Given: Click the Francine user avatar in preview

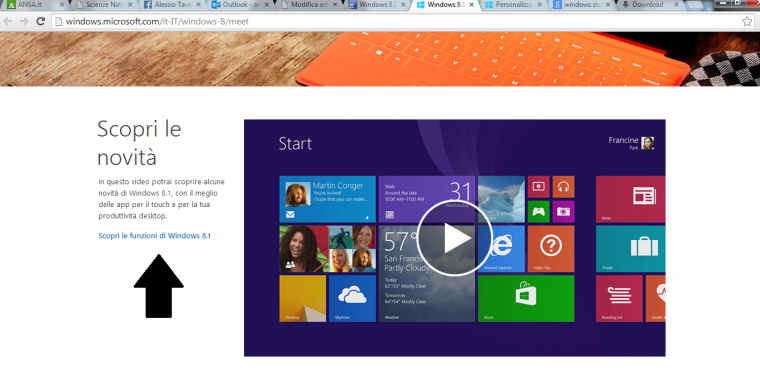Looking at the screenshot, I should click(648, 143).
